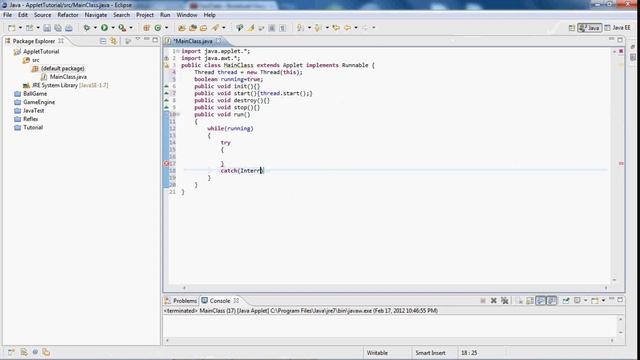Open the File menu
This screenshot has width=640, height=360.
pos(7,15)
